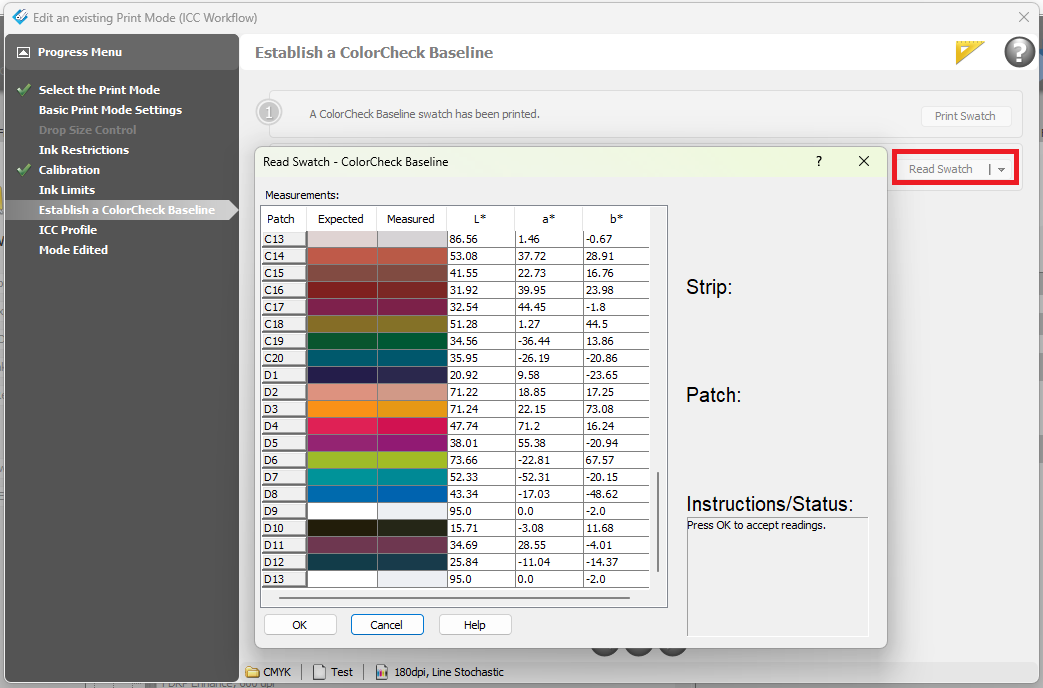Click the help icon on the Read Swatch dialog
This screenshot has height=688, width=1043.
pos(818,161)
